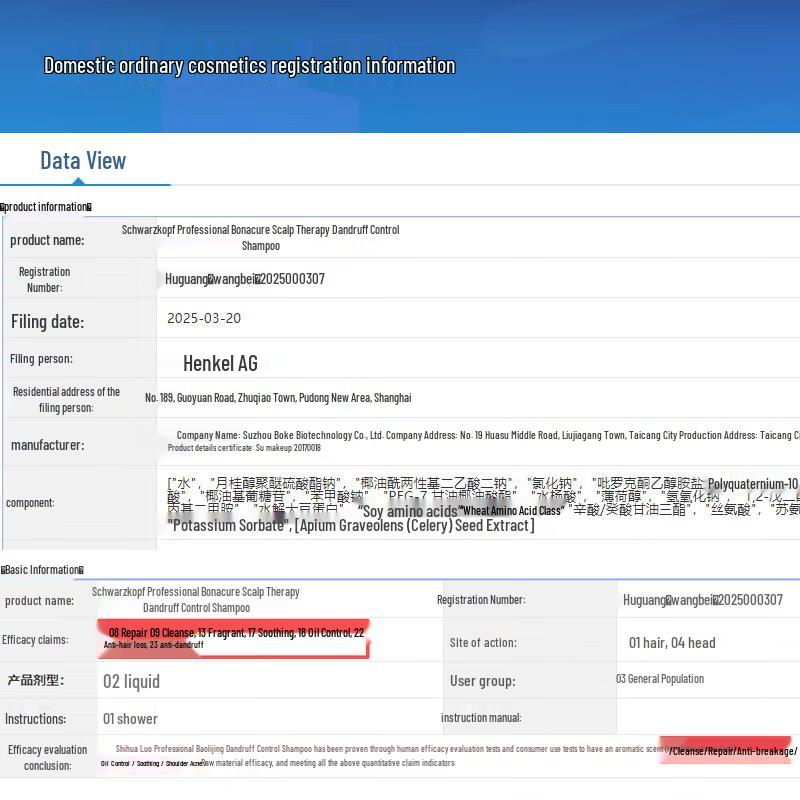This screenshot has width=800, height=800.
Task: Click claims line 'Anti-hair loss, 23 anti-dandruff'
Action: (154, 645)
